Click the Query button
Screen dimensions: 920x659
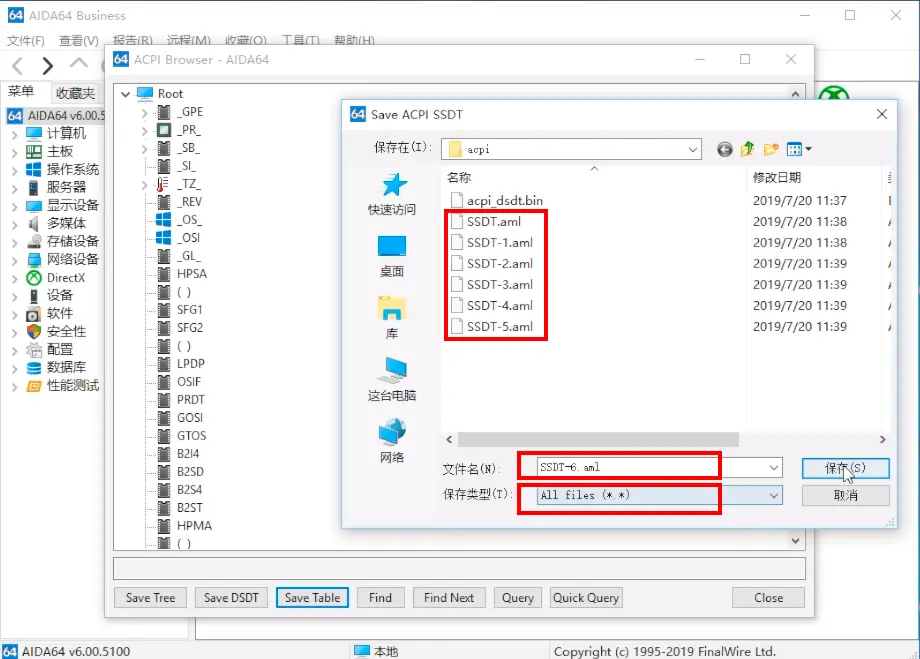518,598
